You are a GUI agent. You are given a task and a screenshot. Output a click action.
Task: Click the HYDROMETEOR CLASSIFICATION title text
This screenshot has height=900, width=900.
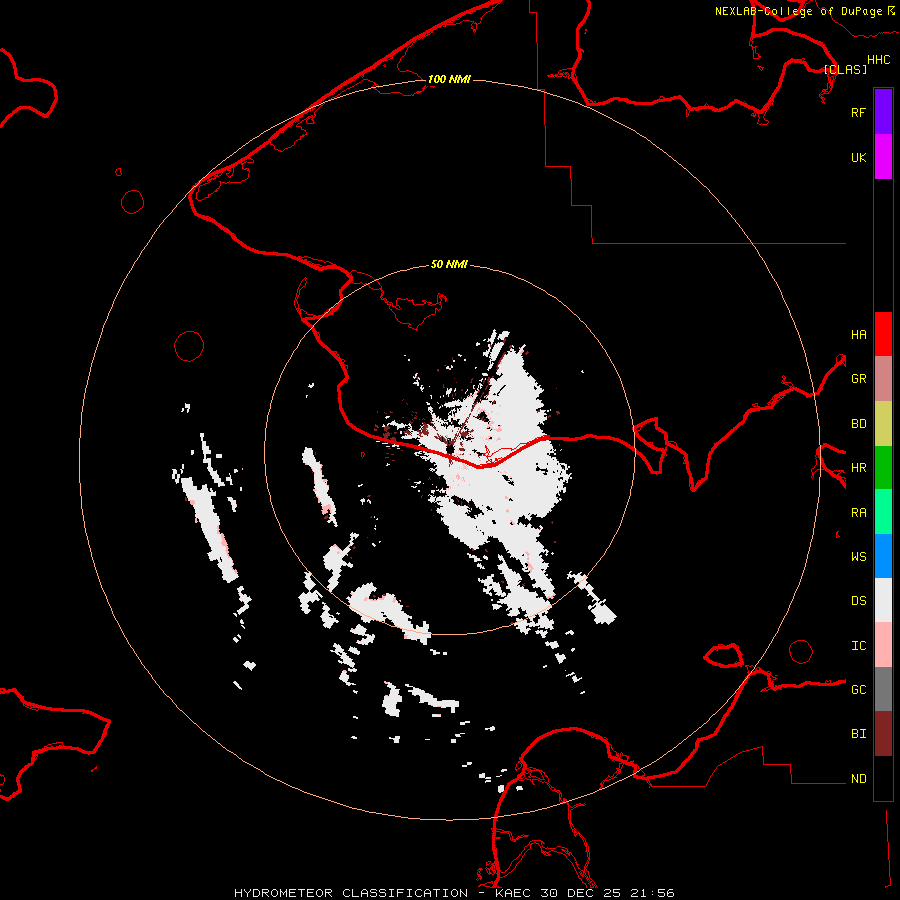point(351,893)
